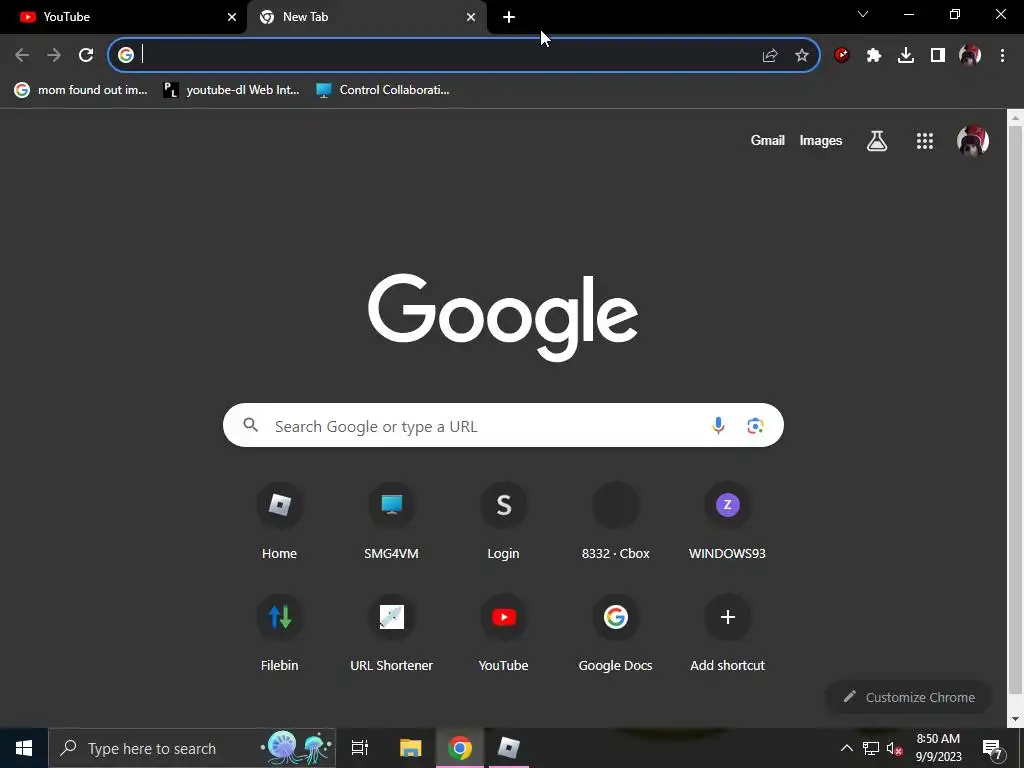
Task: Open File Explorer from taskbar
Action: [411, 748]
